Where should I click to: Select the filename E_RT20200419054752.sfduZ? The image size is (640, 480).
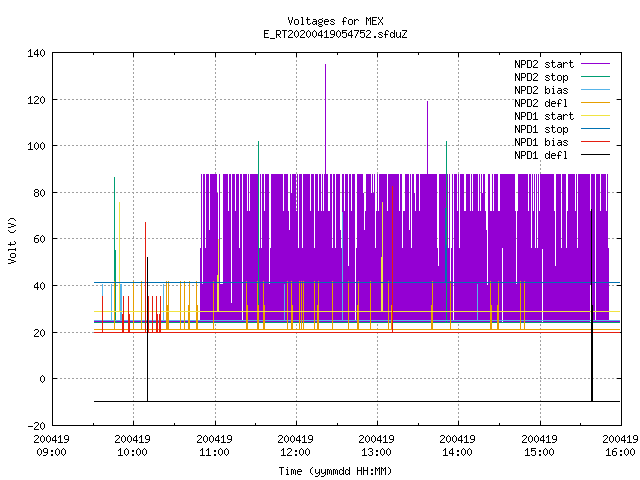[335, 34]
